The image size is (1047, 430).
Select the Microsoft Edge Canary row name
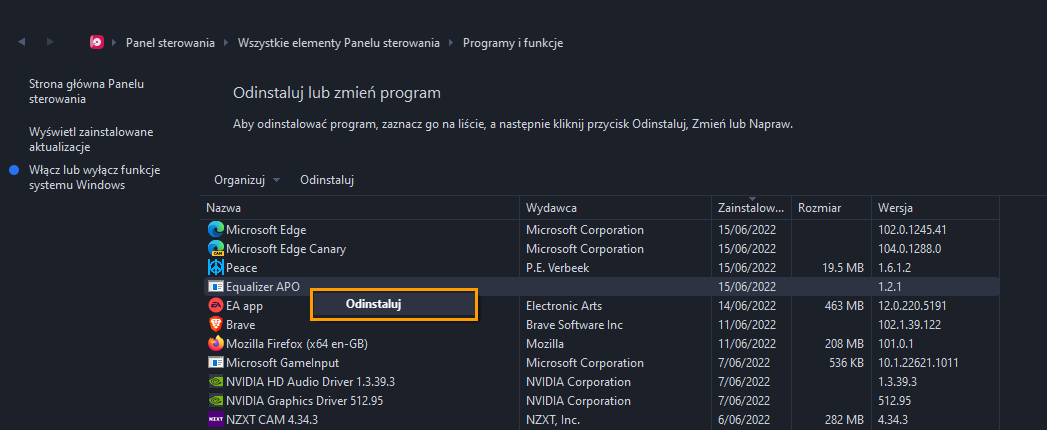point(286,249)
